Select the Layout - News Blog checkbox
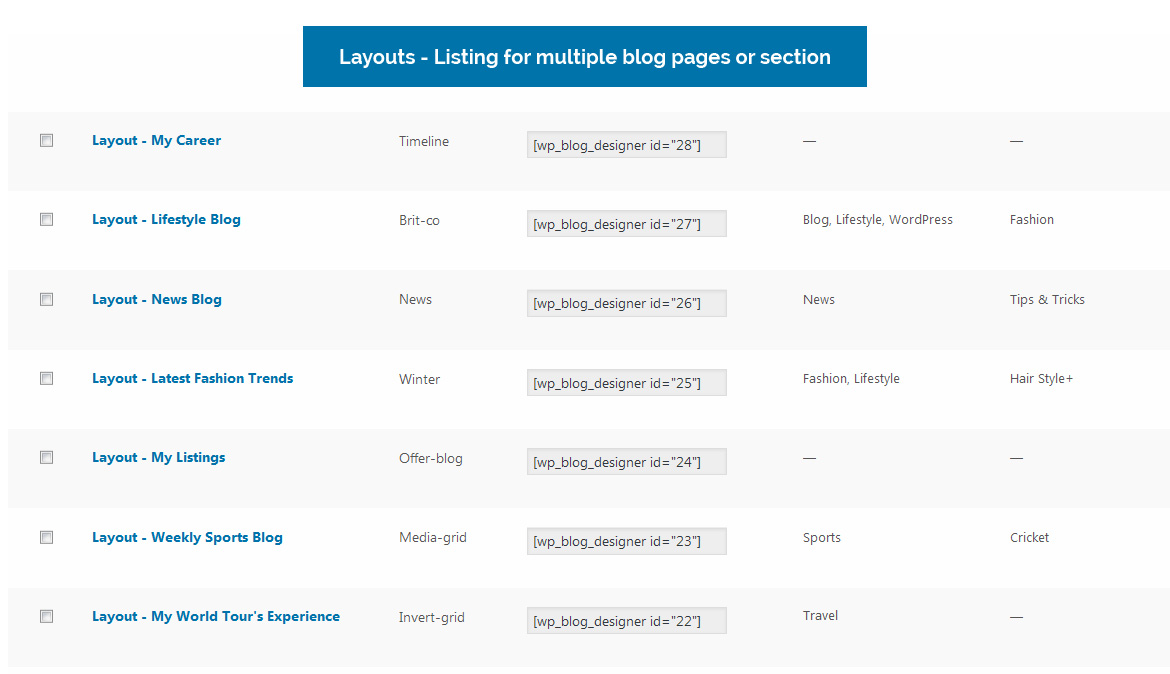This screenshot has height=674, width=1170. 46,299
